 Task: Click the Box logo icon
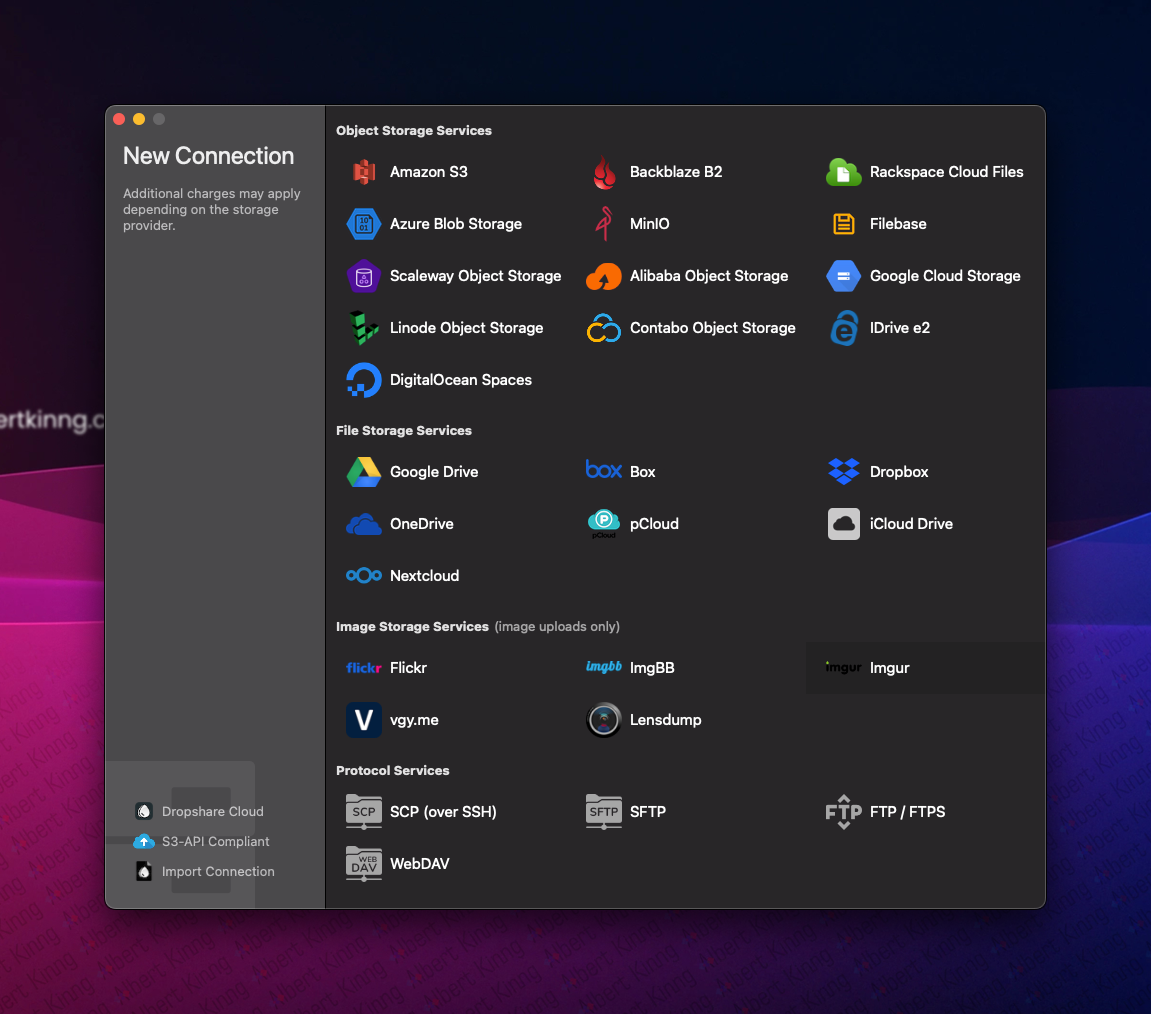click(604, 469)
